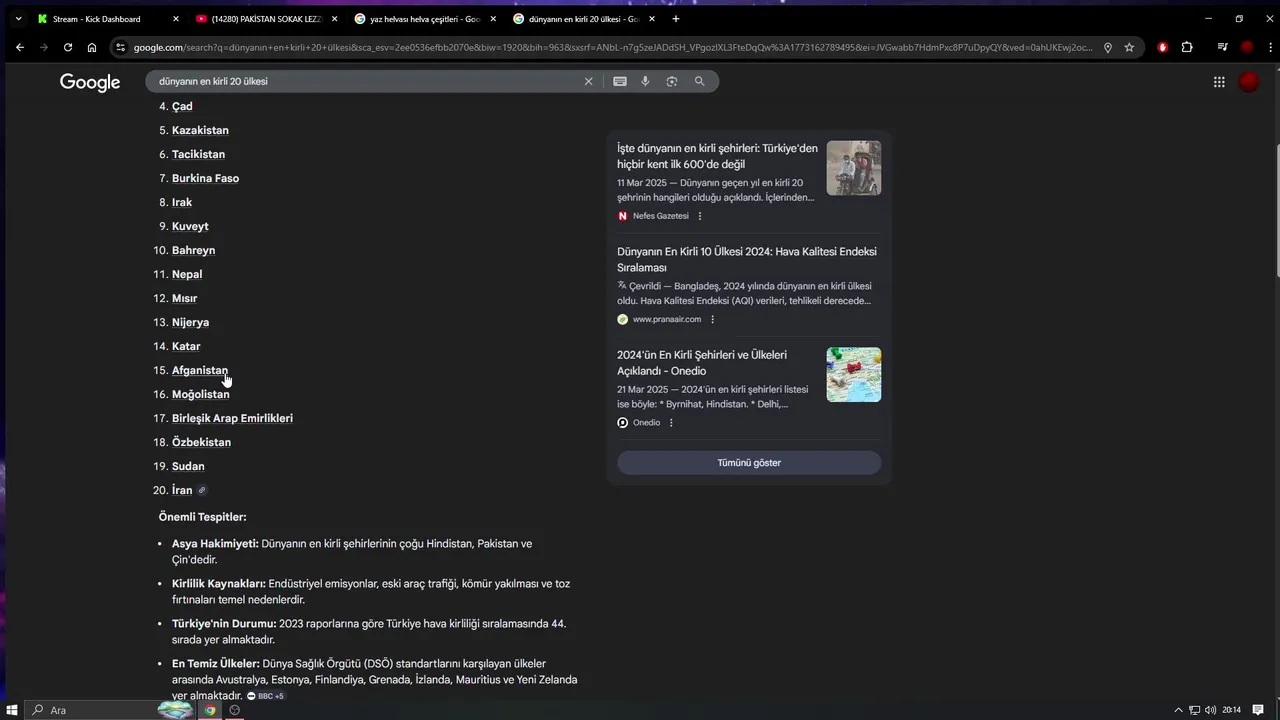Click the browser address bar URL

(x=612, y=47)
